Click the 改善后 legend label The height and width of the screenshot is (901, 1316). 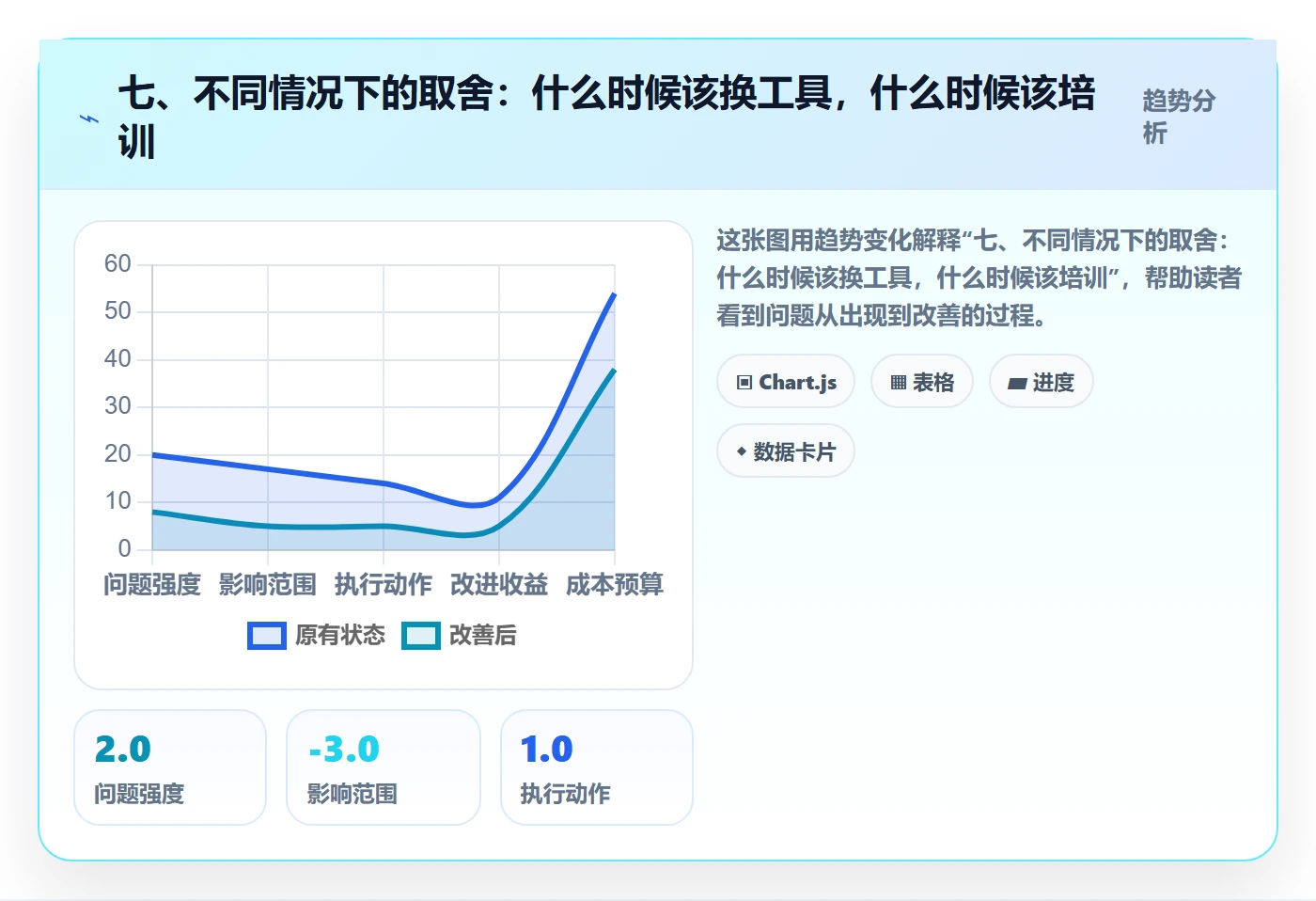coord(483,636)
